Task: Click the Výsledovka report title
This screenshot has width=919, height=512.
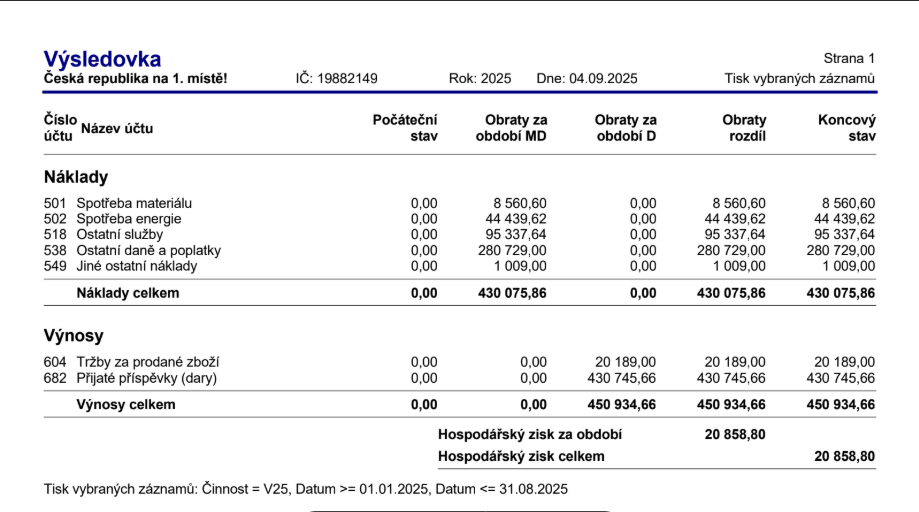Action: coord(102,59)
